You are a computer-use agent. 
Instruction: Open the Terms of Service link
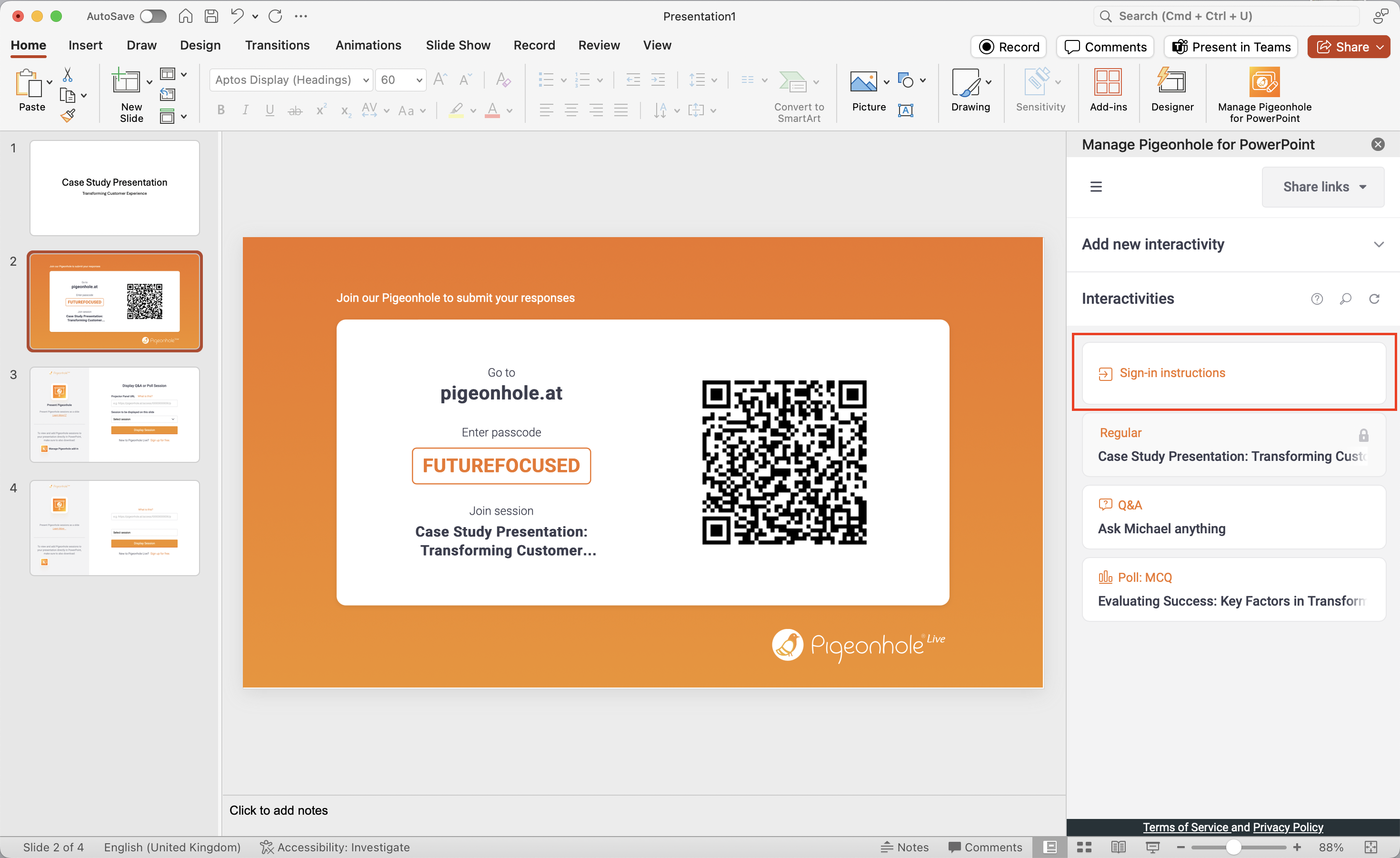pyautogui.click(x=1186, y=828)
